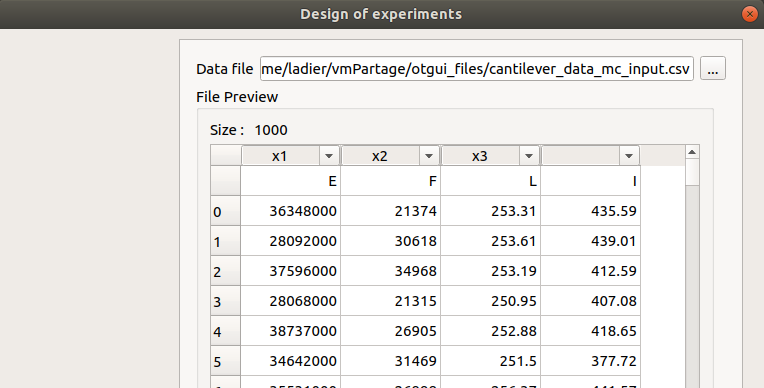Select row header 2
Image resolution: width=764 pixels, height=388 pixels.
click(226, 271)
